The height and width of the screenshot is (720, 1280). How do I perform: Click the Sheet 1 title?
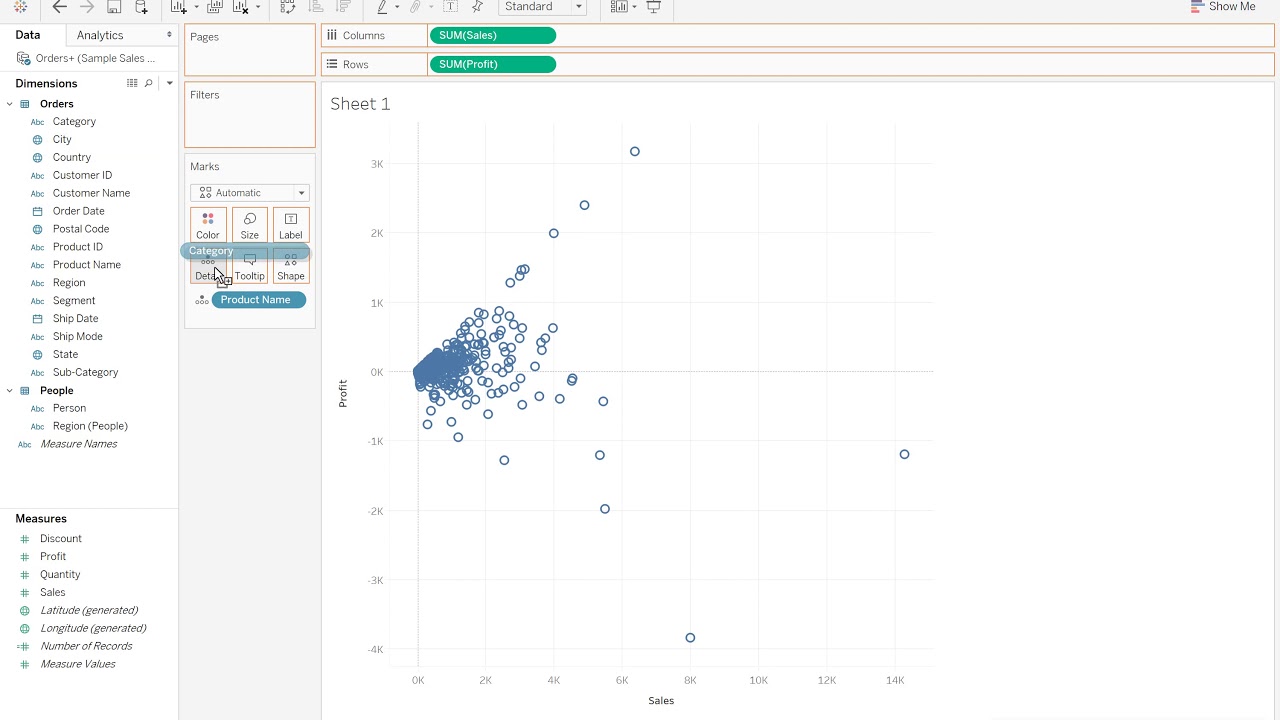[x=360, y=104]
